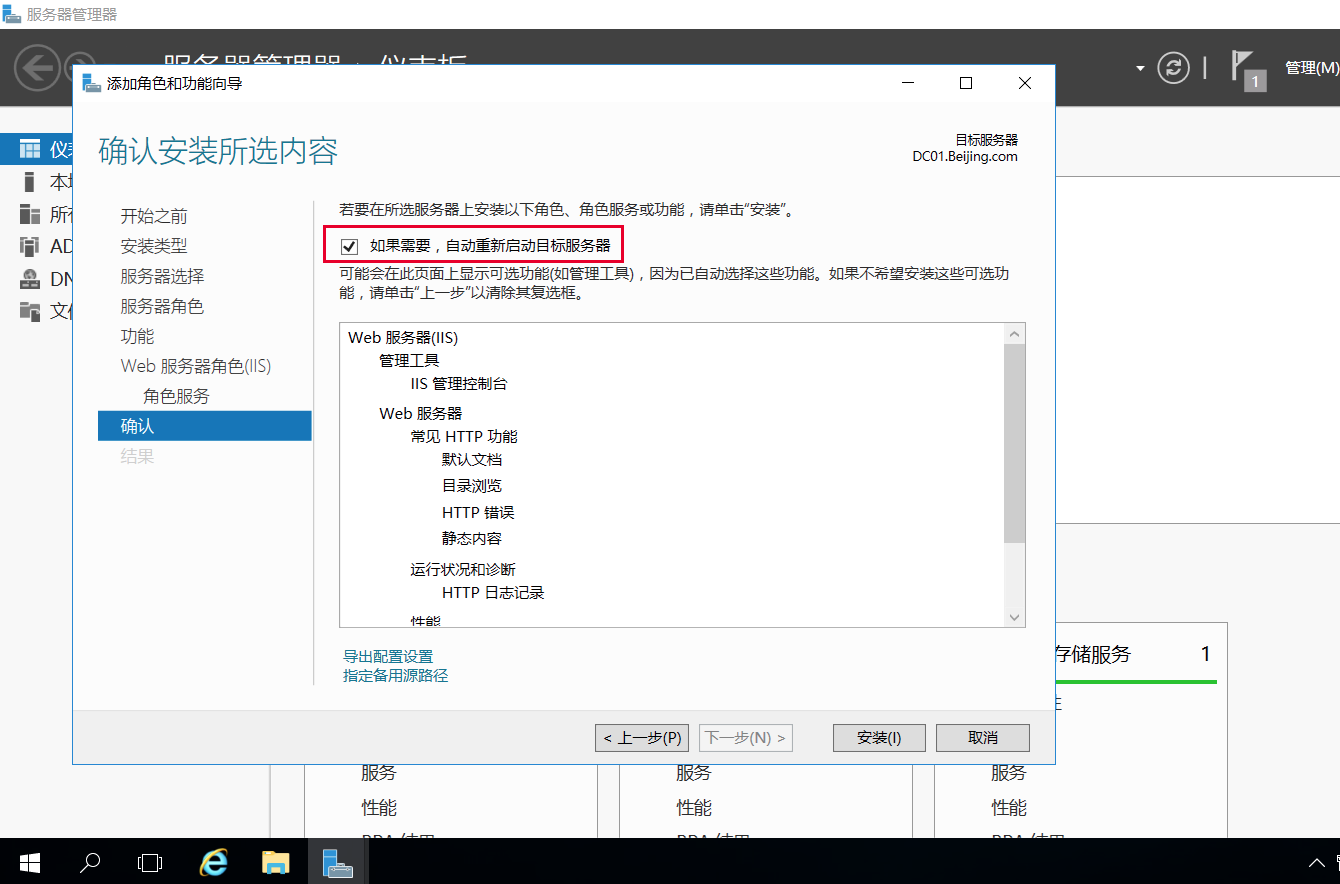Screen dimensions: 1340x884
Task: Click the back arrow navigation icon
Action: 37,68
